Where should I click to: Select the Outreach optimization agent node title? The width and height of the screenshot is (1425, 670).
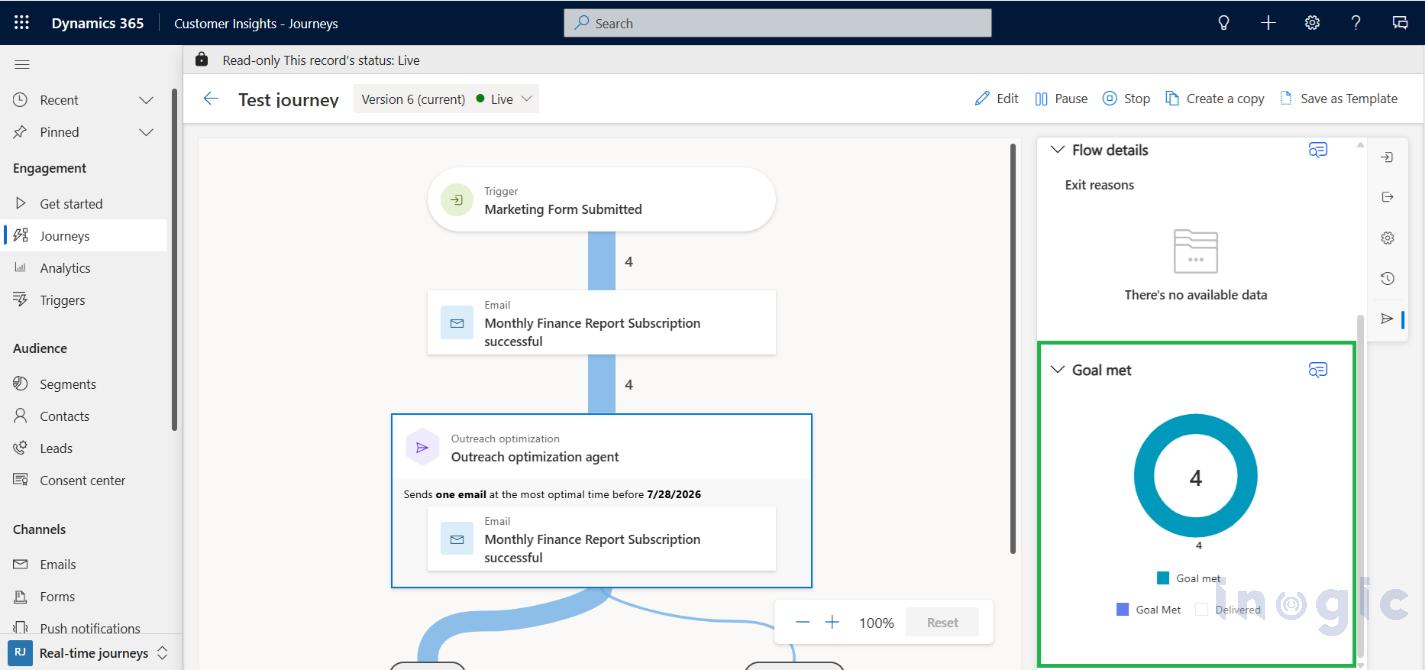point(535,457)
